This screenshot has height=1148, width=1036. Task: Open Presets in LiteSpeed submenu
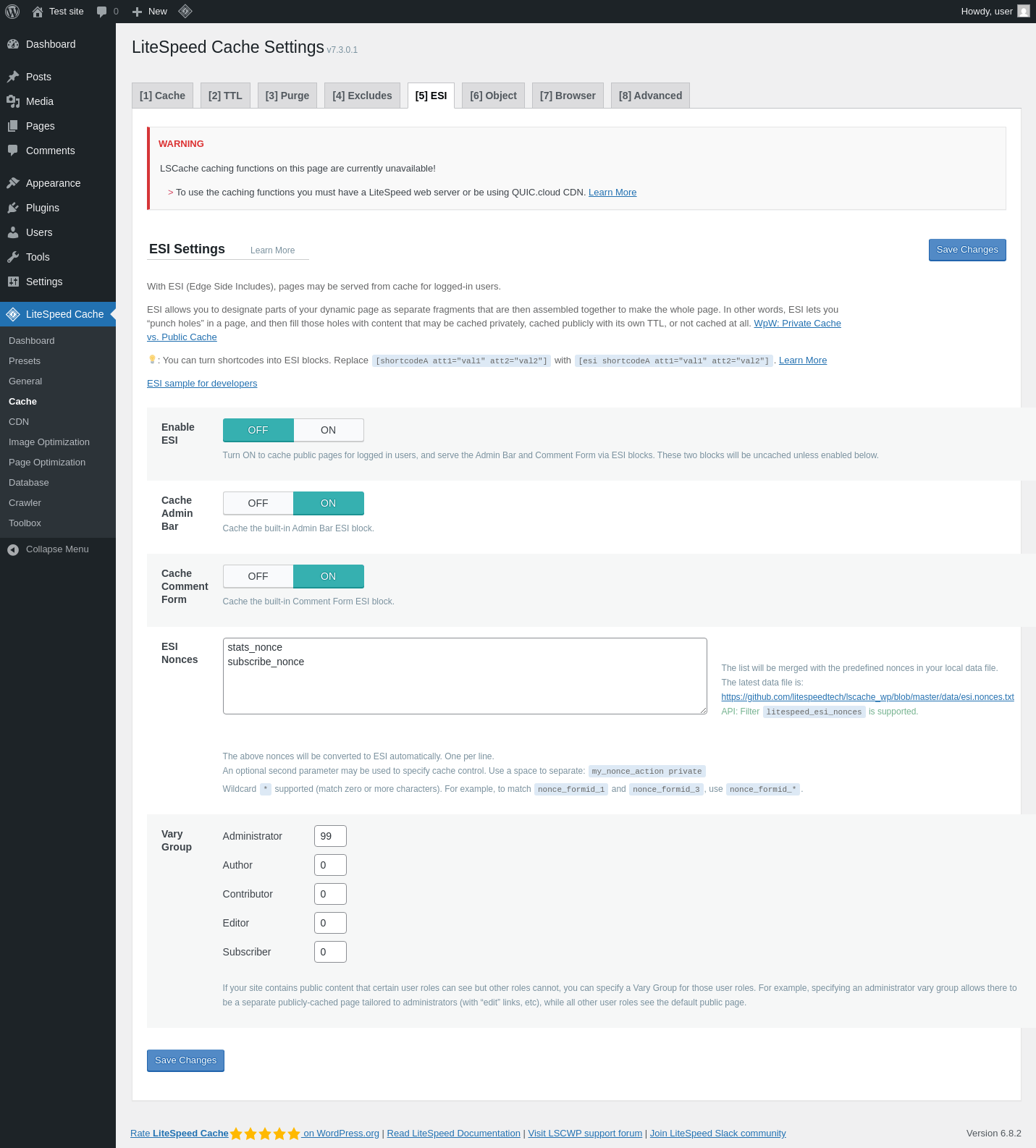[58, 361]
